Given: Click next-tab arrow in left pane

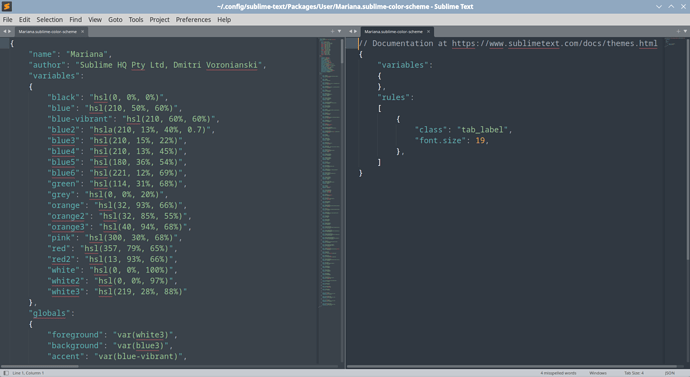Looking at the screenshot, I should pyautogui.click(x=9, y=31).
